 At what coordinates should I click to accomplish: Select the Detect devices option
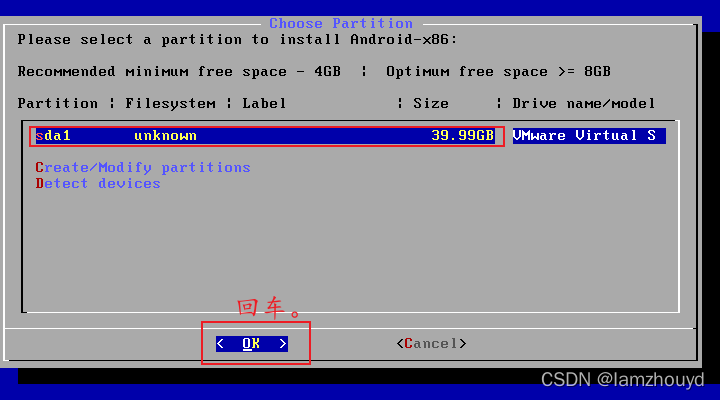98,184
